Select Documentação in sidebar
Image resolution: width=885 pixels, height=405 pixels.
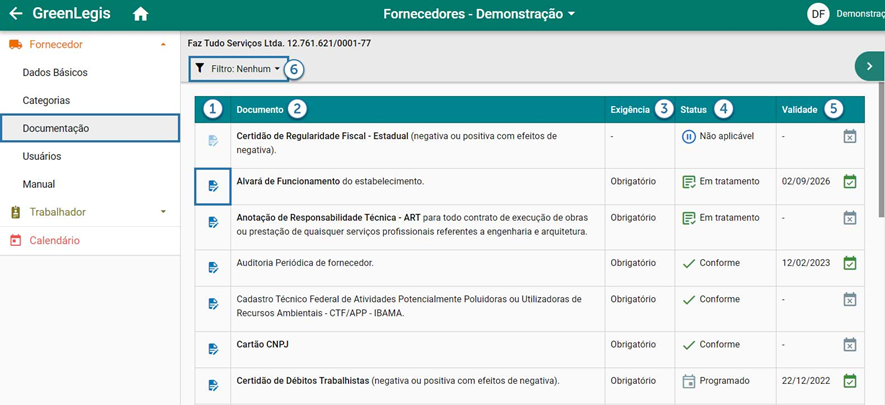pos(90,128)
